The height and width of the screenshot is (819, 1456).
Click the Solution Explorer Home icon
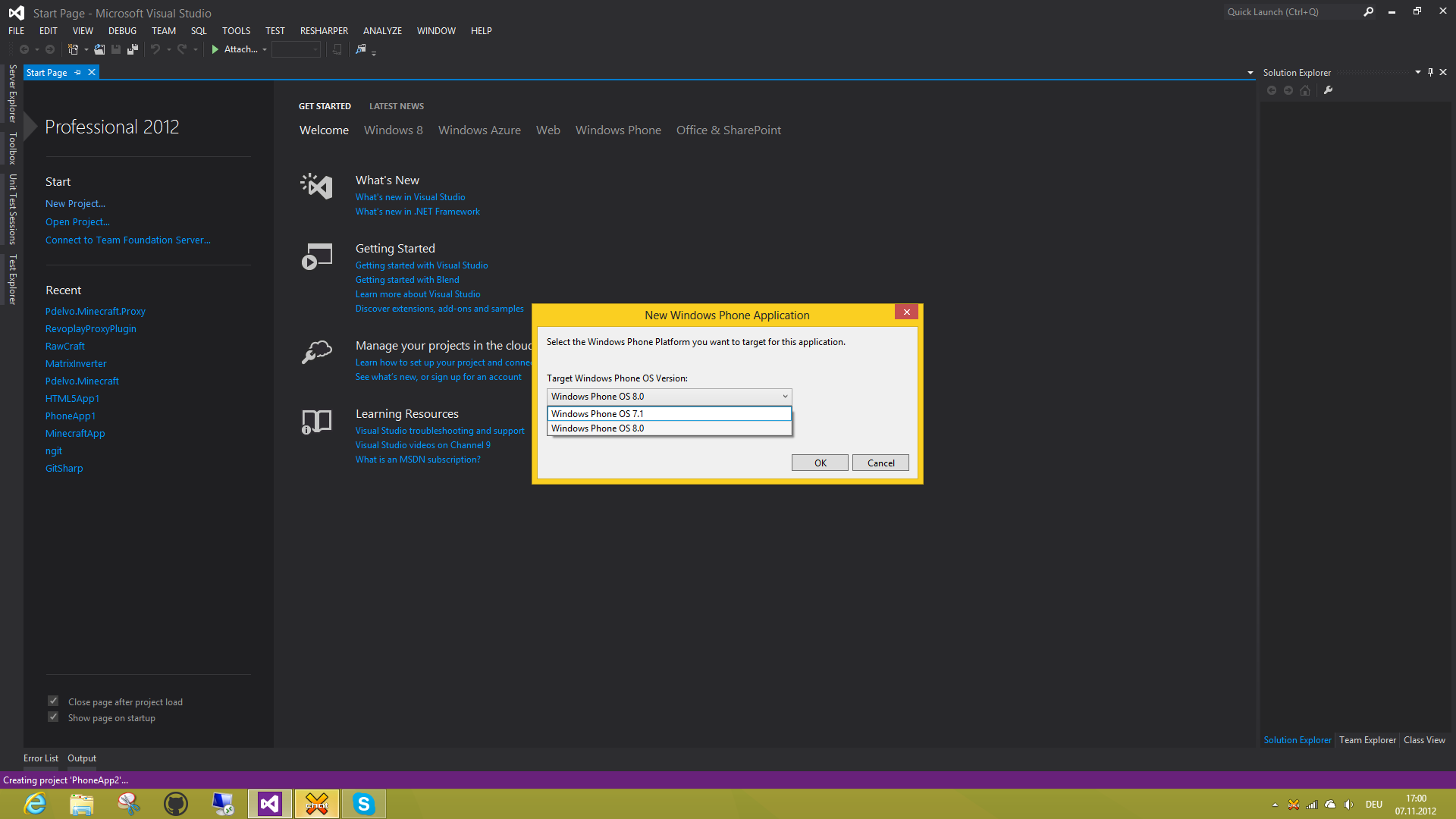click(x=1304, y=90)
